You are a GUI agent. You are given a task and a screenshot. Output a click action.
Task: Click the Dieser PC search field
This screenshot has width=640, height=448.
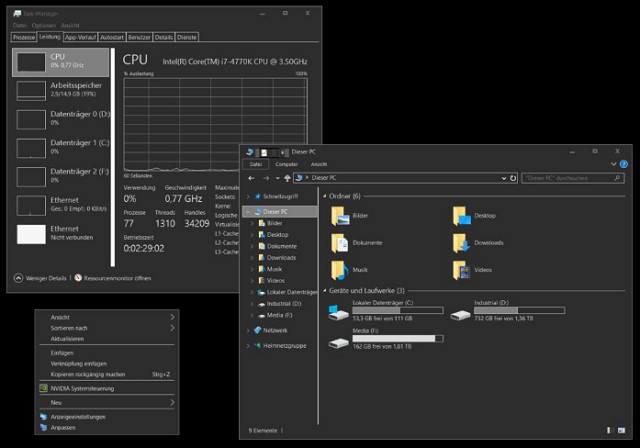573,178
